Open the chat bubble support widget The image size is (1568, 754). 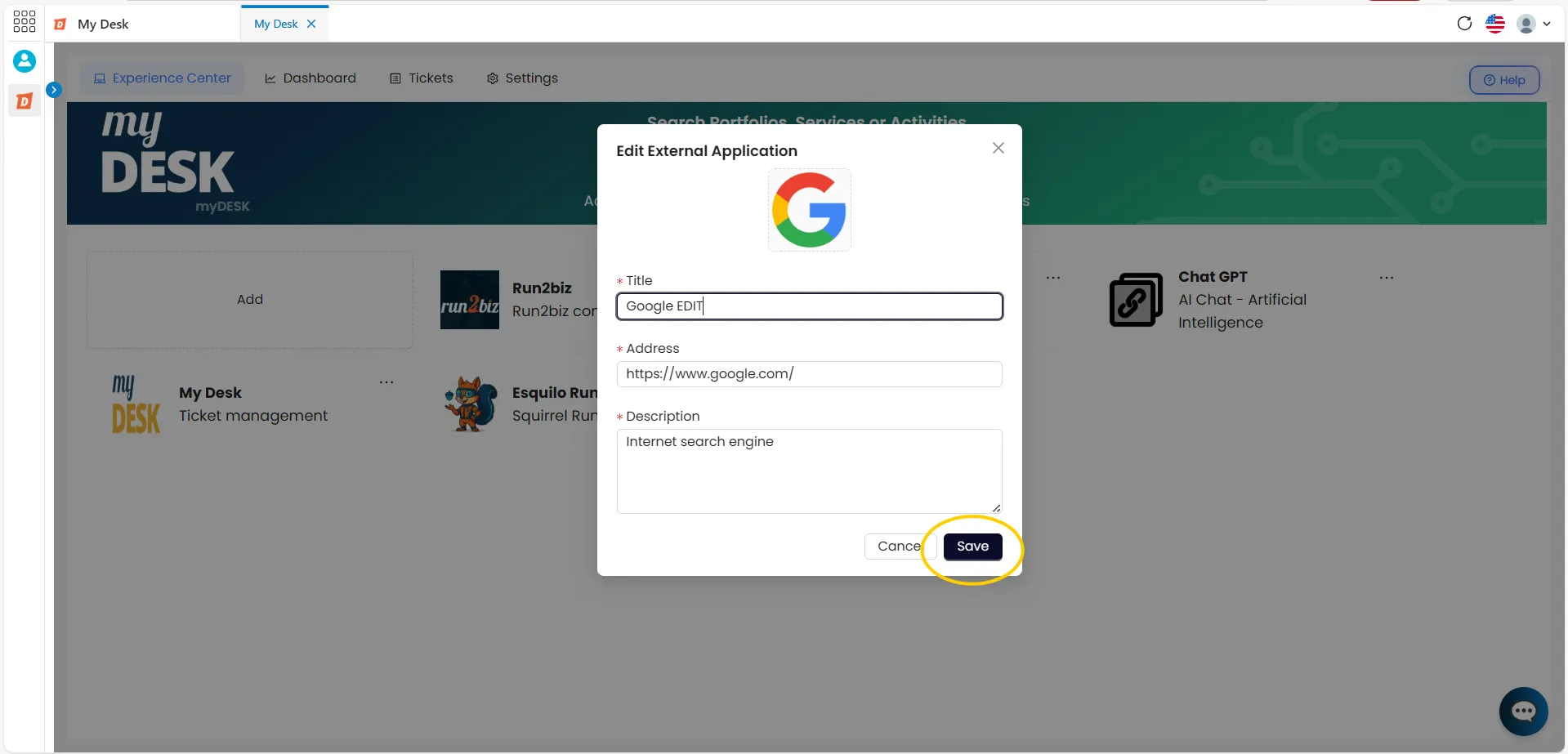coord(1524,712)
